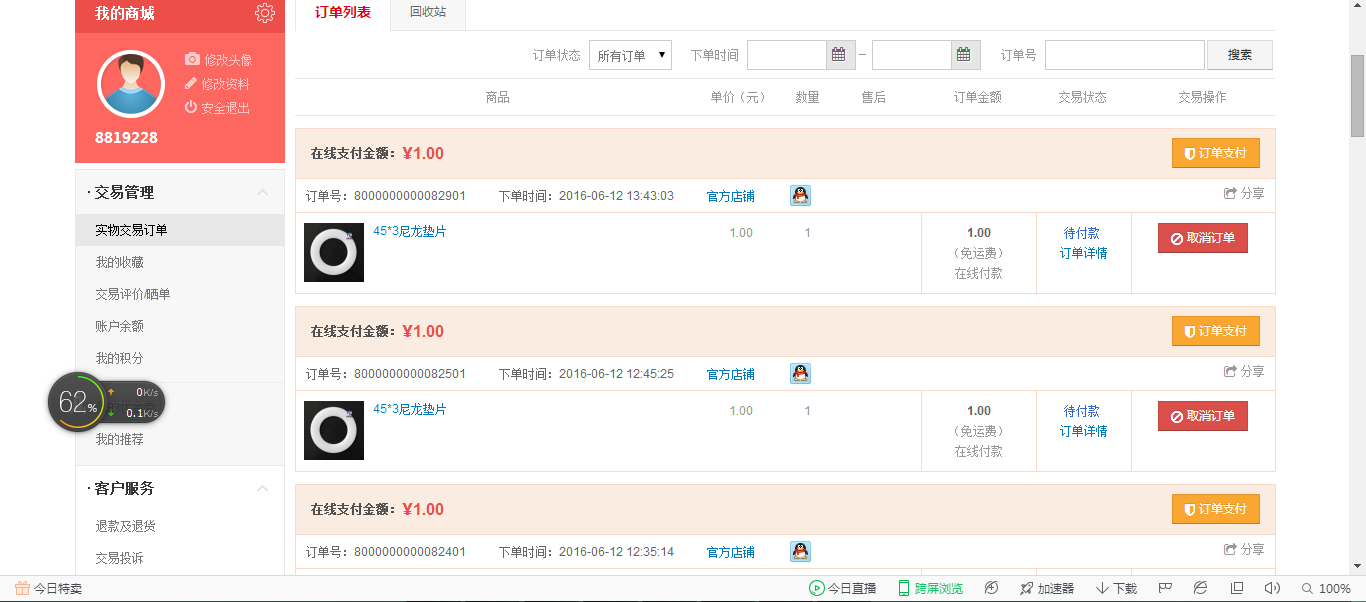Click the pencil icon for 修改资料
The image size is (1366, 602).
tap(191, 83)
